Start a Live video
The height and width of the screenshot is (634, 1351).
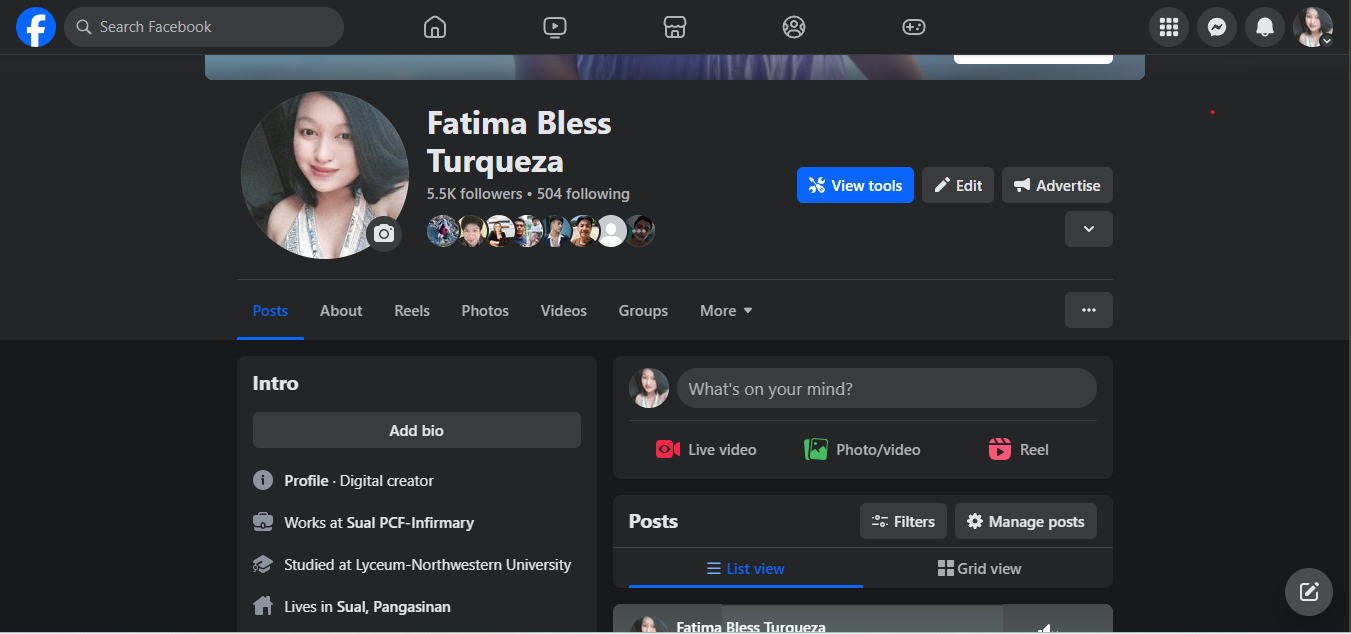click(706, 449)
